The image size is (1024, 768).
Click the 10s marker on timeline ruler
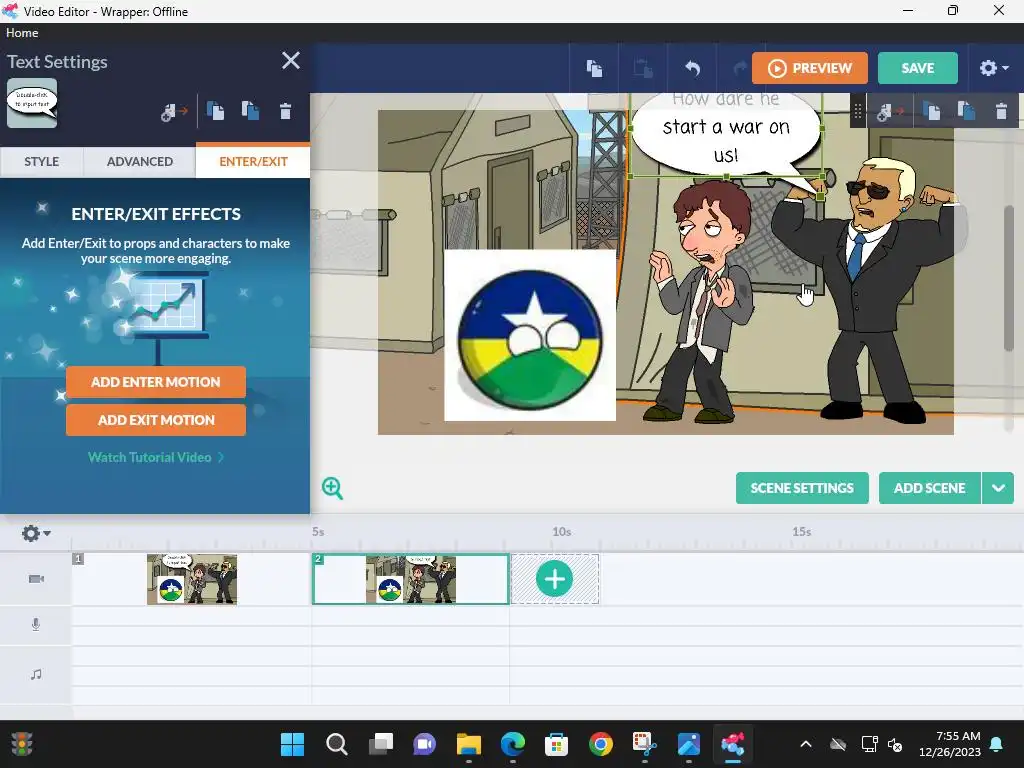[562, 532]
